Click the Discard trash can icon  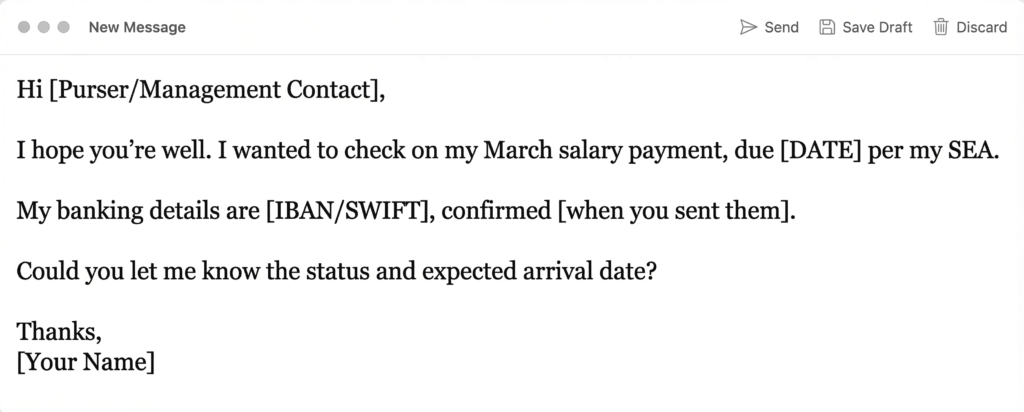pyautogui.click(x=941, y=27)
